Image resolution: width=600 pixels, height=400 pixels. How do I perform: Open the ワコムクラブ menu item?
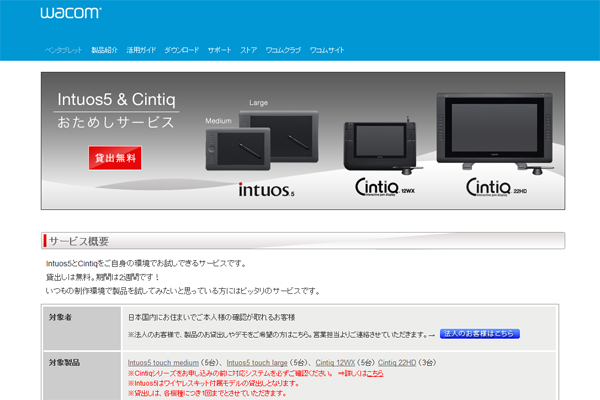point(283,50)
